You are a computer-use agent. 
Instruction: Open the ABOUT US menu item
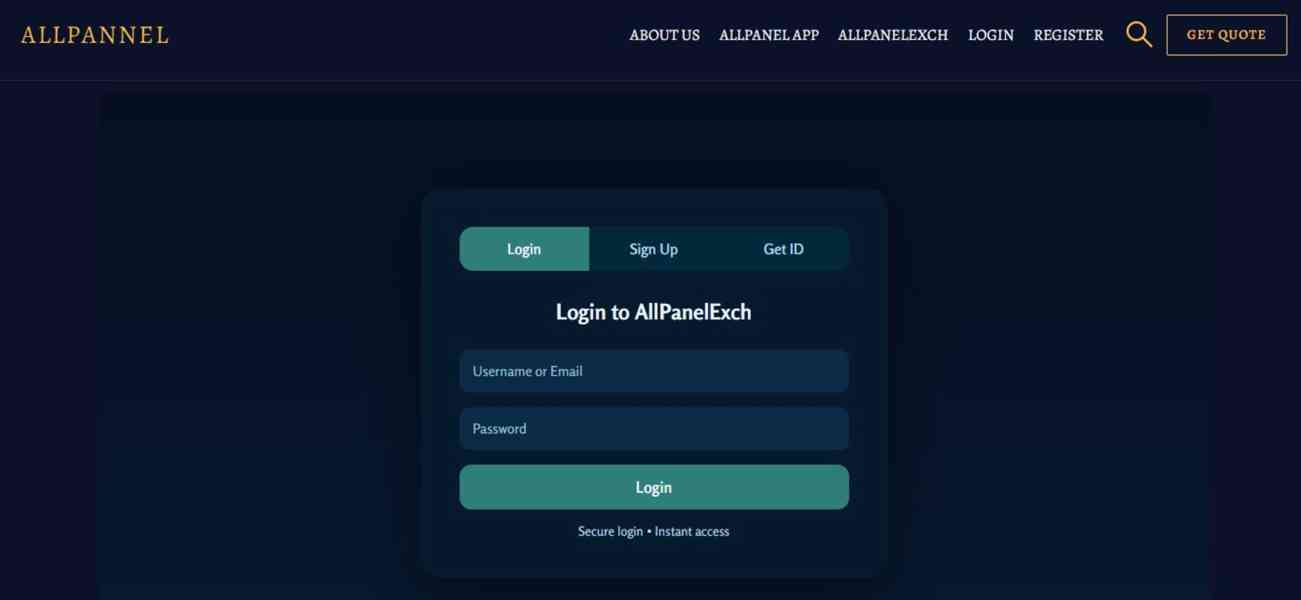click(x=664, y=35)
